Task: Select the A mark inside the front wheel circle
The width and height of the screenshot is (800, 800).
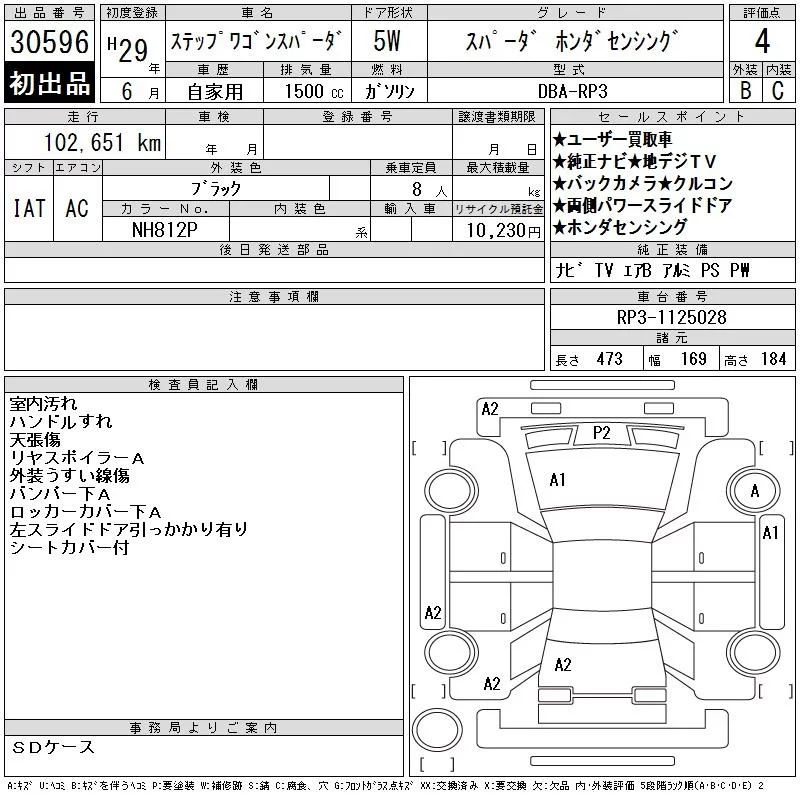Action: pos(755,491)
